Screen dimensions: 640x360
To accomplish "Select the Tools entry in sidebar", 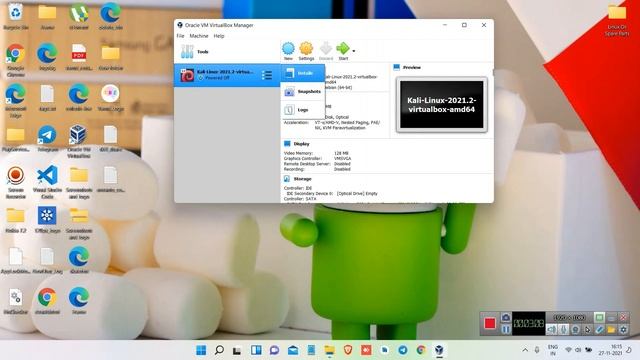I will tap(227, 52).
